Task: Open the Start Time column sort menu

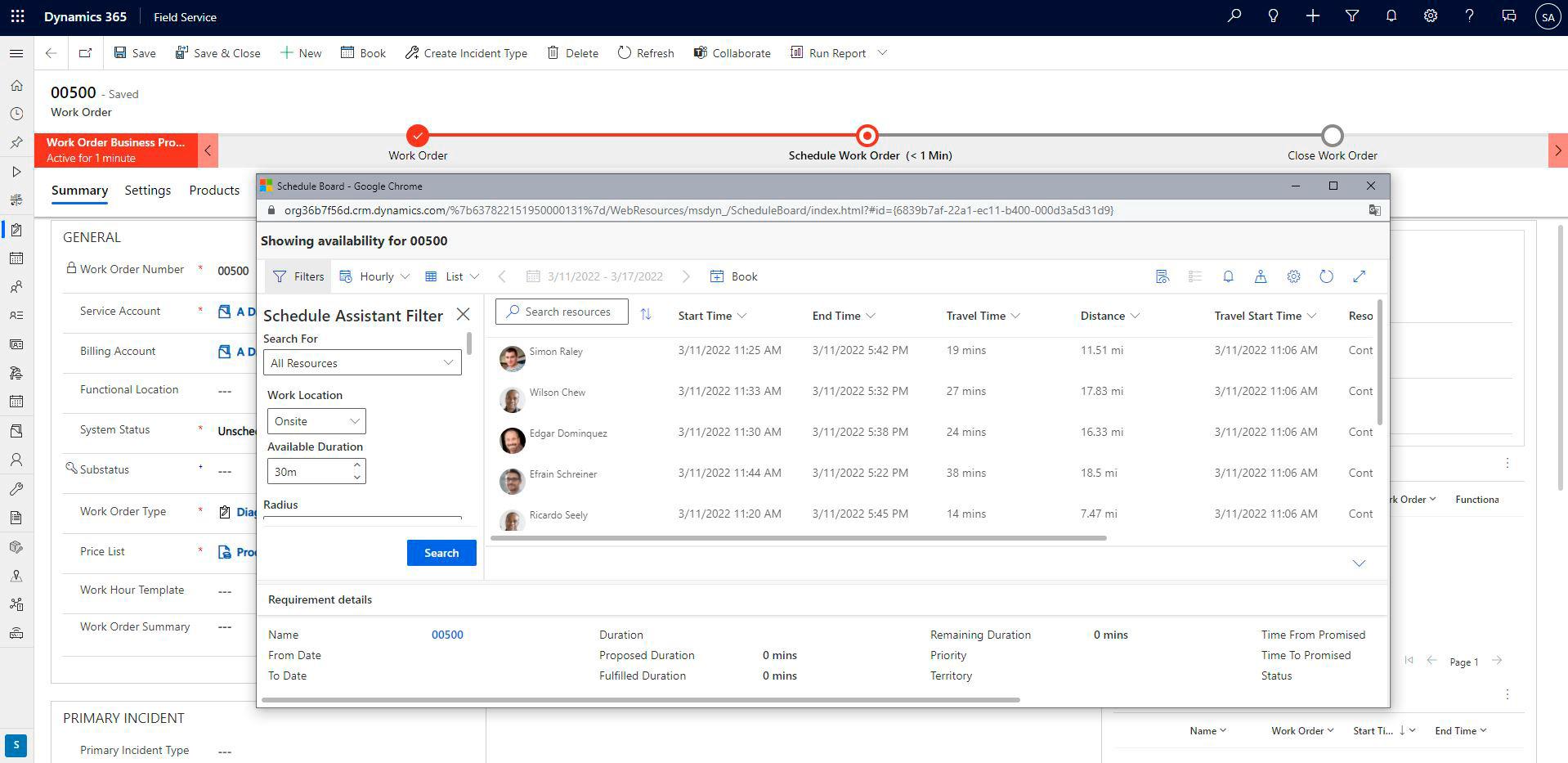Action: coord(712,316)
